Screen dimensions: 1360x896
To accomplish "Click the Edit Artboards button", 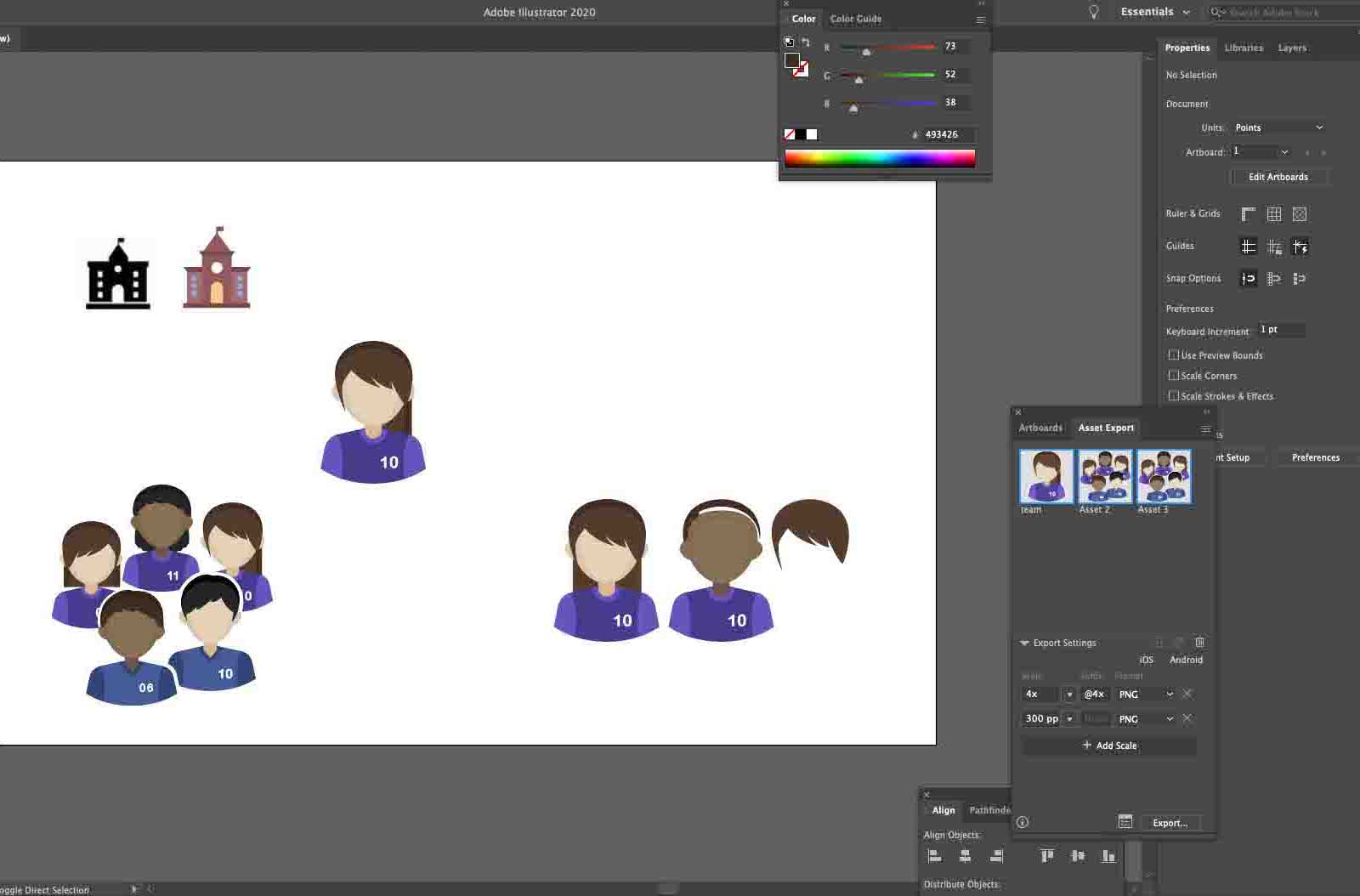I will (x=1278, y=177).
